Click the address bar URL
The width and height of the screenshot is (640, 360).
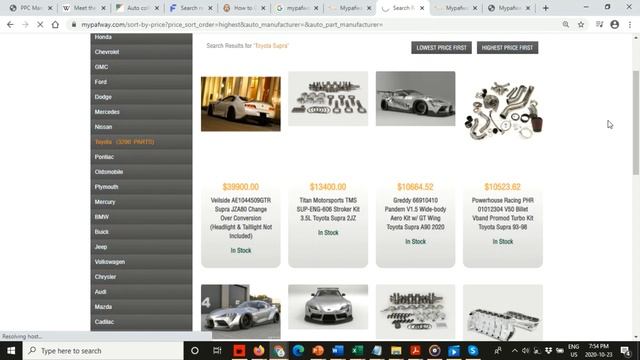(232, 24)
